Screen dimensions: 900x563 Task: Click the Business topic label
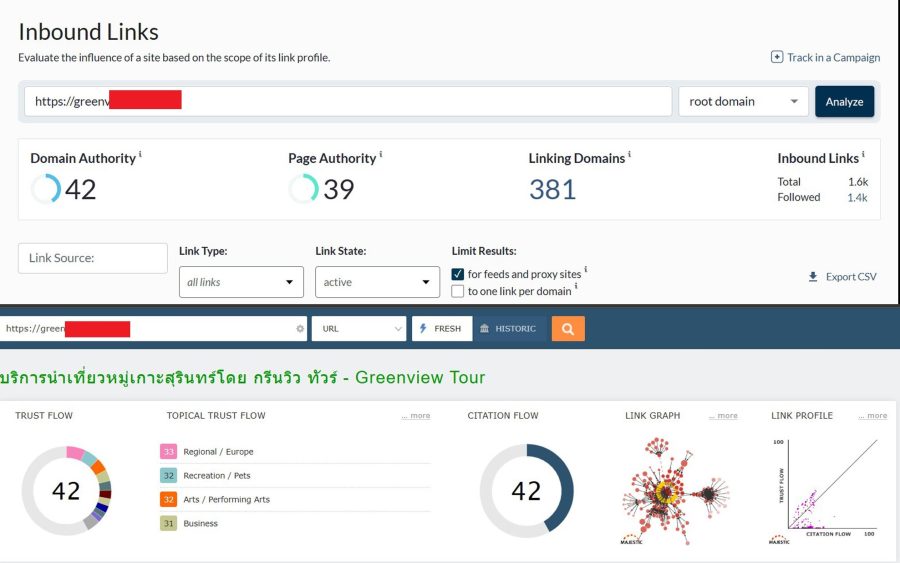click(200, 523)
